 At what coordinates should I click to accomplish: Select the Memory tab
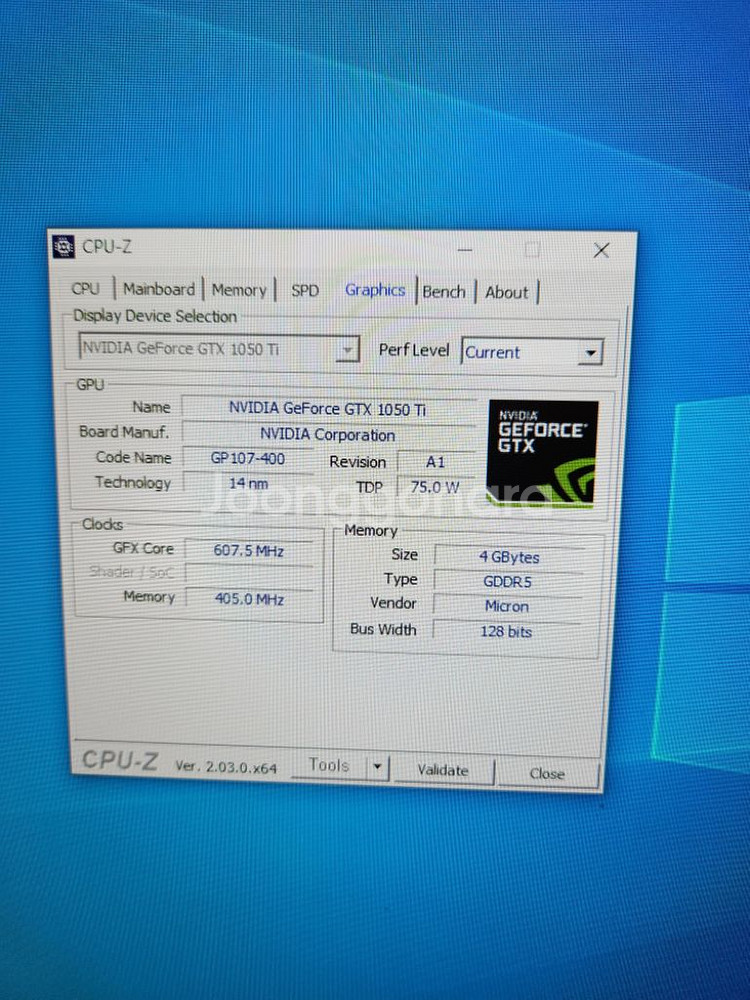[239, 290]
